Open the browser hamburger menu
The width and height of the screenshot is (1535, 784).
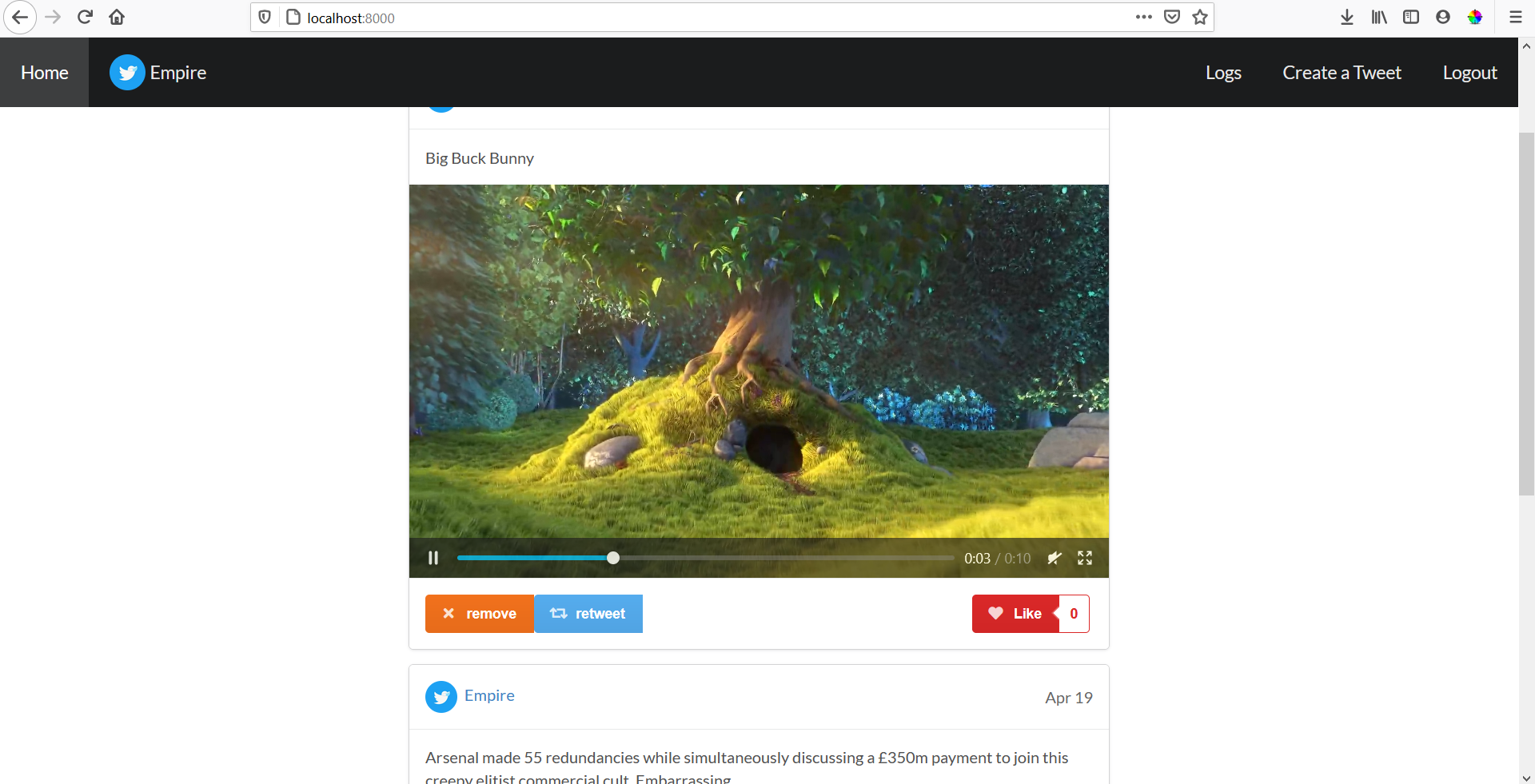coord(1515,17)
